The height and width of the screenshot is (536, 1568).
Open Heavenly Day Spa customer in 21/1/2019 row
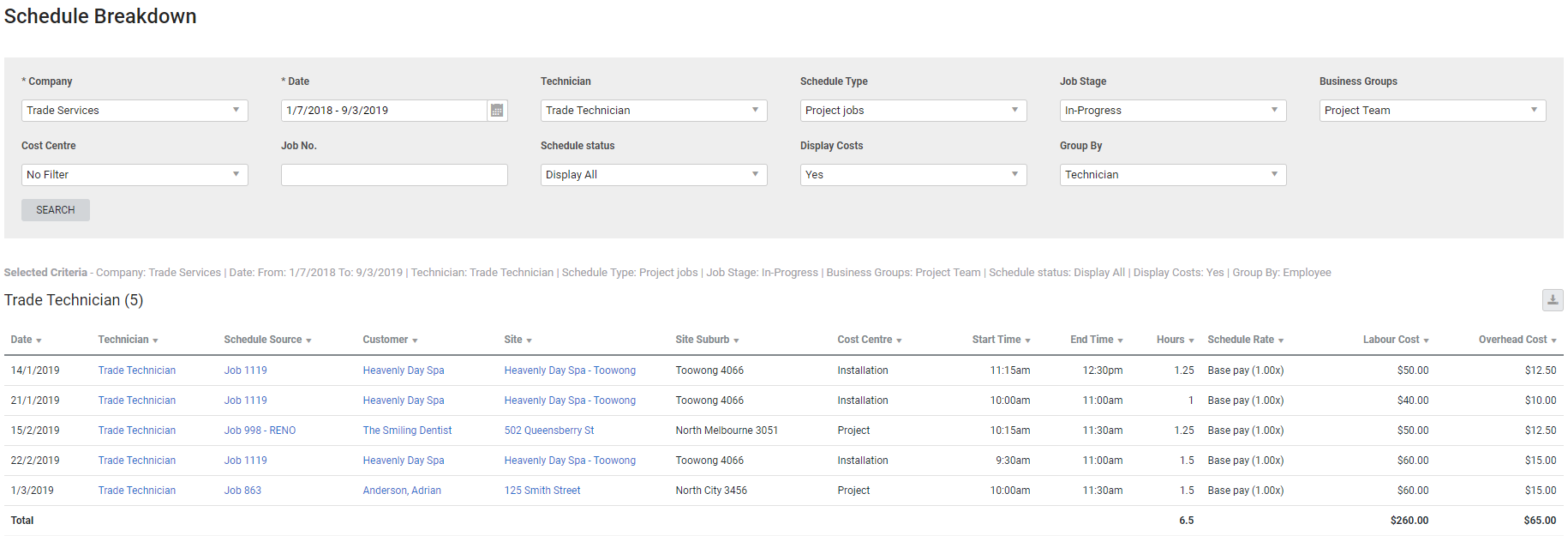[x=404, y=400]
